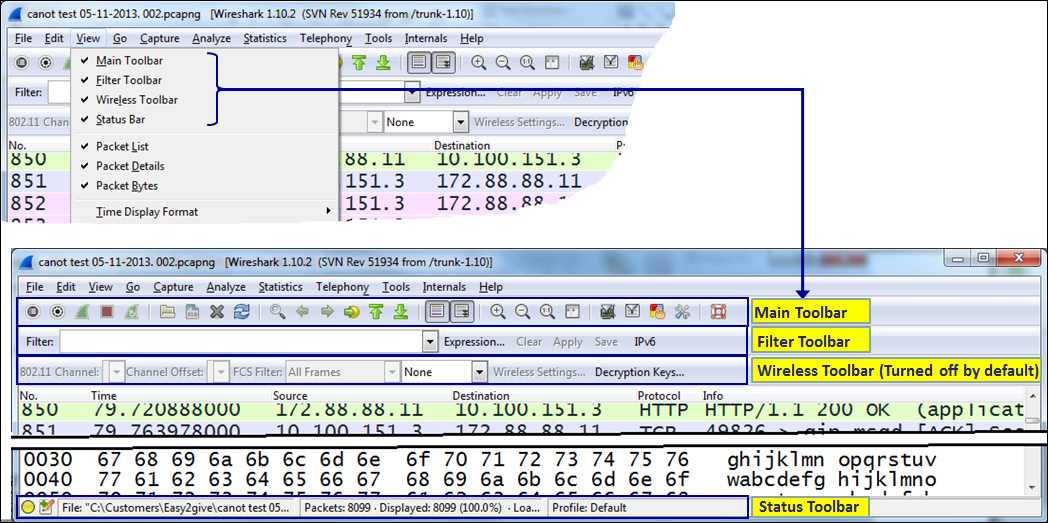The image size is (1048, 523).
Task: Open Filter history dropdown in lower window
Action: 431,342
